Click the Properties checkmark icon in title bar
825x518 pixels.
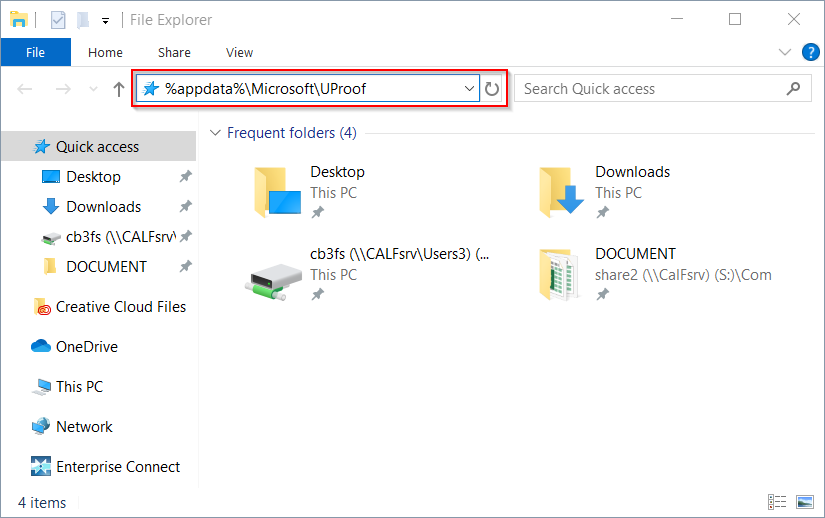[58, 20]
